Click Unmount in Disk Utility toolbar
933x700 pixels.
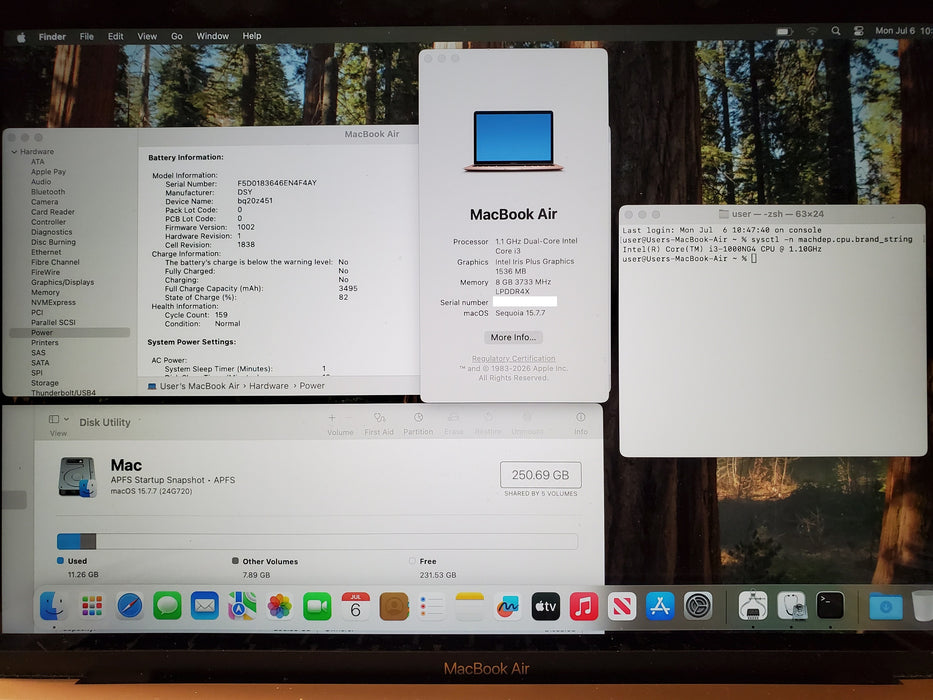coord(527,424)
